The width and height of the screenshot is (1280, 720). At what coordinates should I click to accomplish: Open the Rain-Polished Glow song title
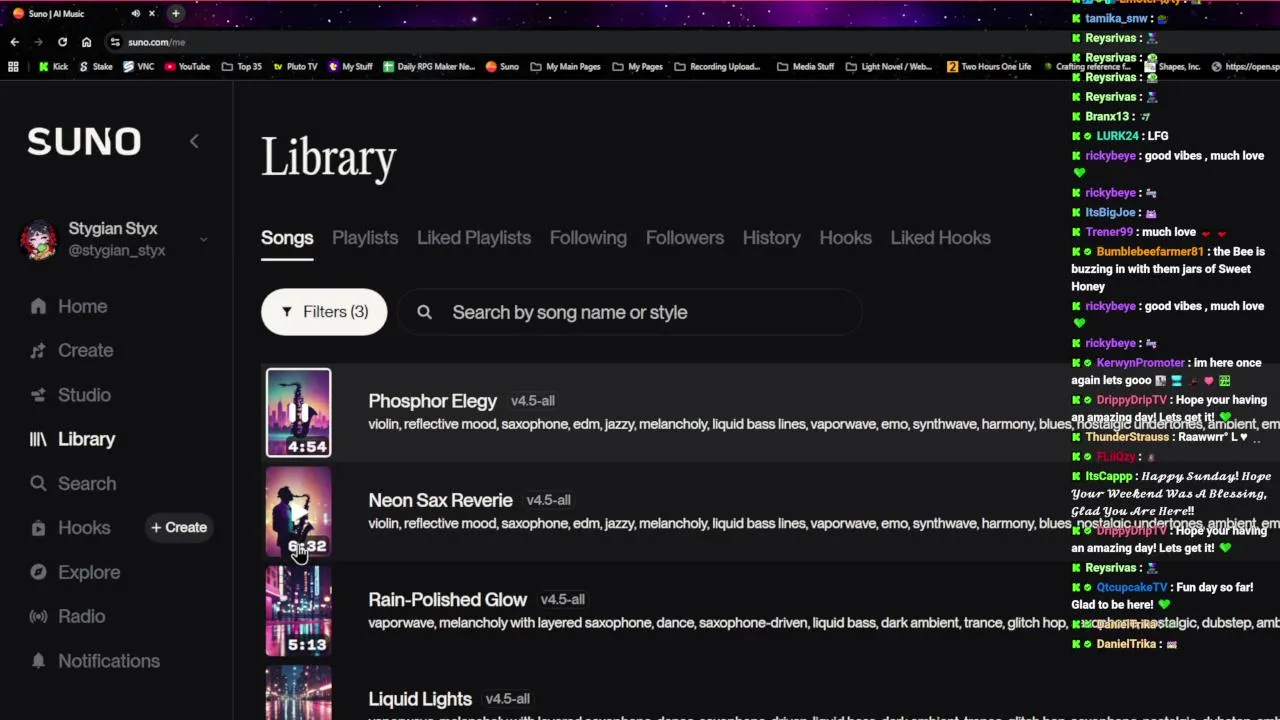coord(447,599)
